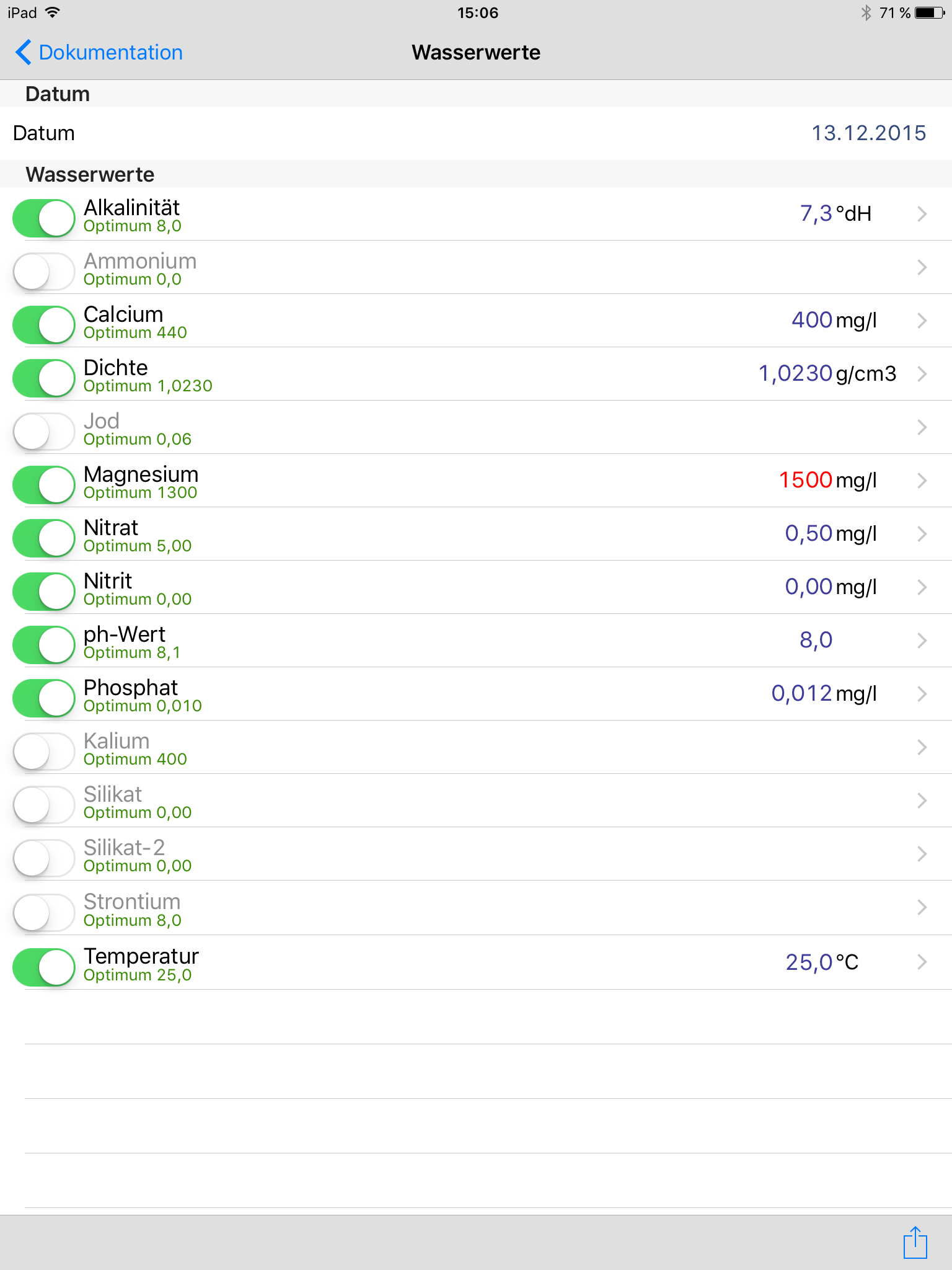Enable the Ammonium switch
Image resolution: width=952 pixels, height=1270 pixels.
coord(44,271)
